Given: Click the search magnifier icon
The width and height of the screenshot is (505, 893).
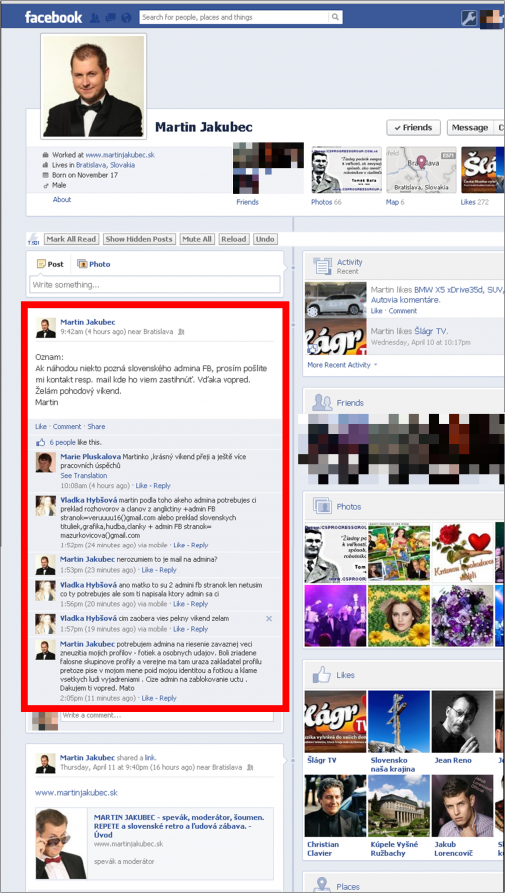Looking at the screenshot, I should pyautogui.click(x=335, y=17).
